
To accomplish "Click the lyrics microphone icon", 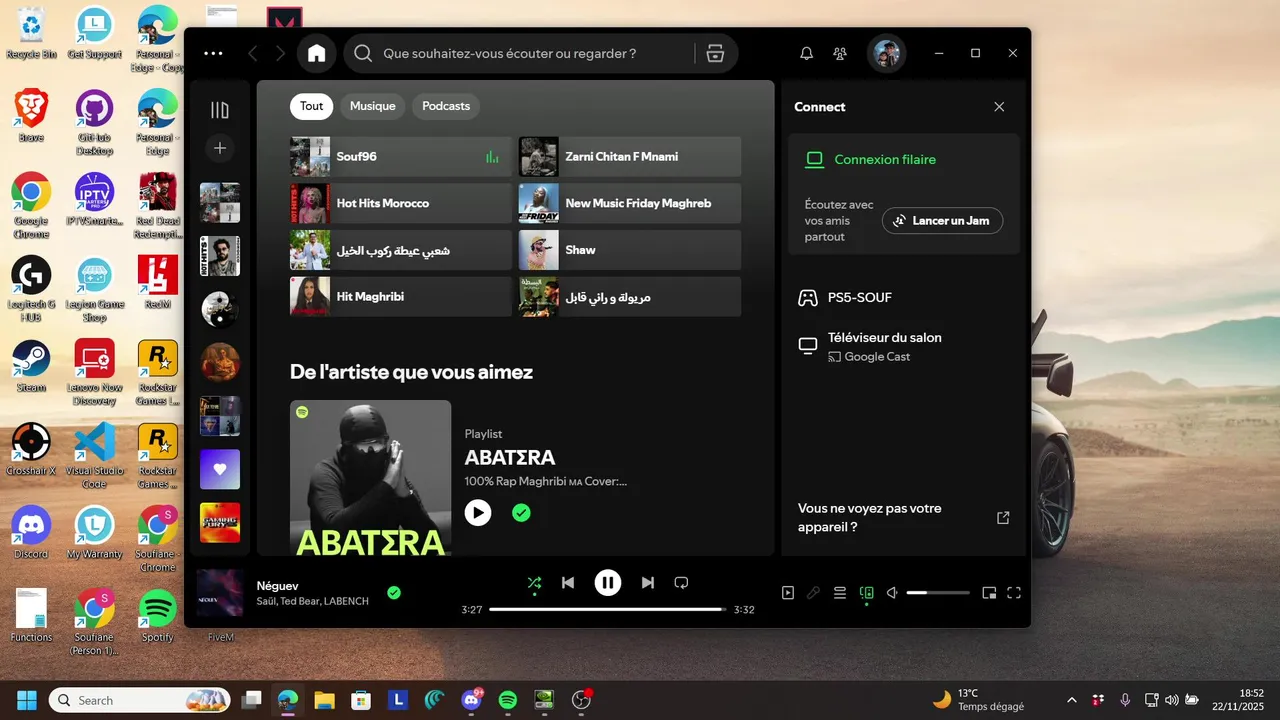I will tap(814, 593).
